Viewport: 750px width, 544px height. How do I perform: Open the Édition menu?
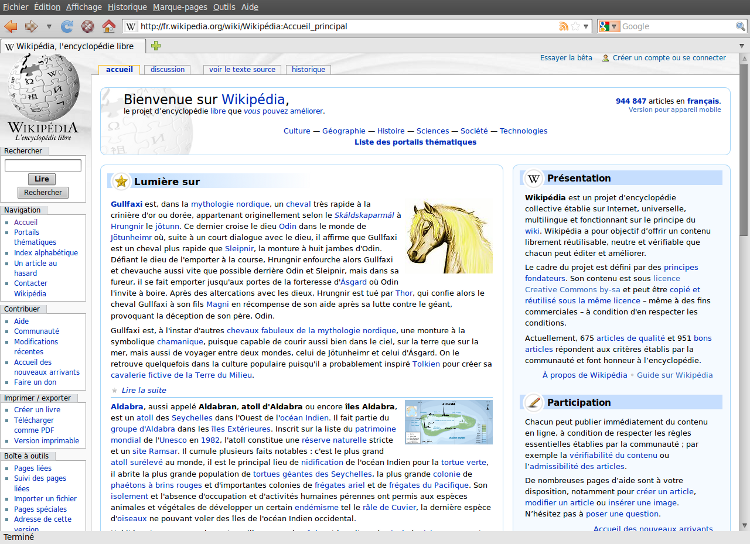pyautogui.click(x=47, y=7)
